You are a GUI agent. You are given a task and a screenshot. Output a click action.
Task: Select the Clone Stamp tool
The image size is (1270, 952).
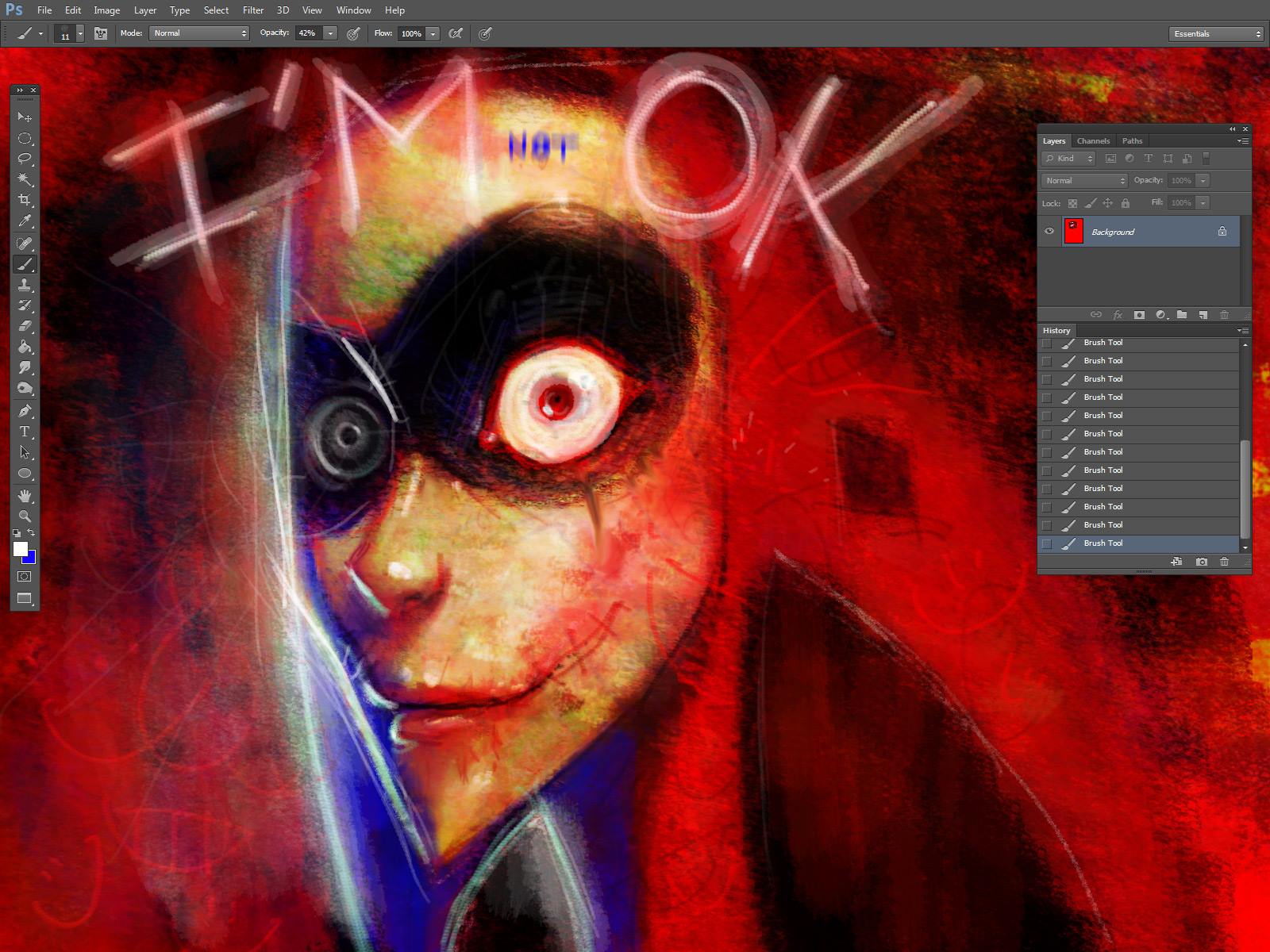[25, 285]
